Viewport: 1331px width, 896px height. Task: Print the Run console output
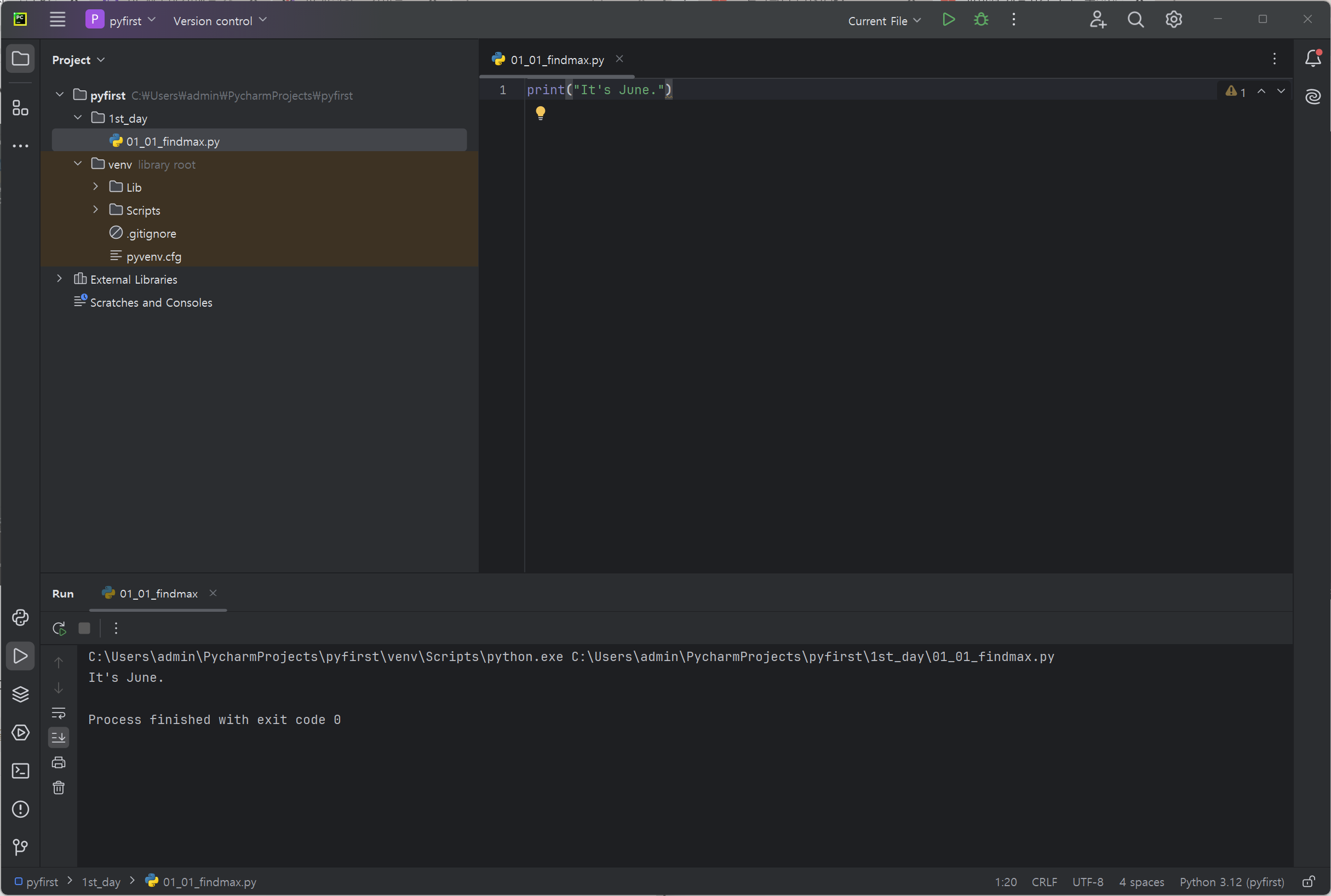click(x=58, y=763)
